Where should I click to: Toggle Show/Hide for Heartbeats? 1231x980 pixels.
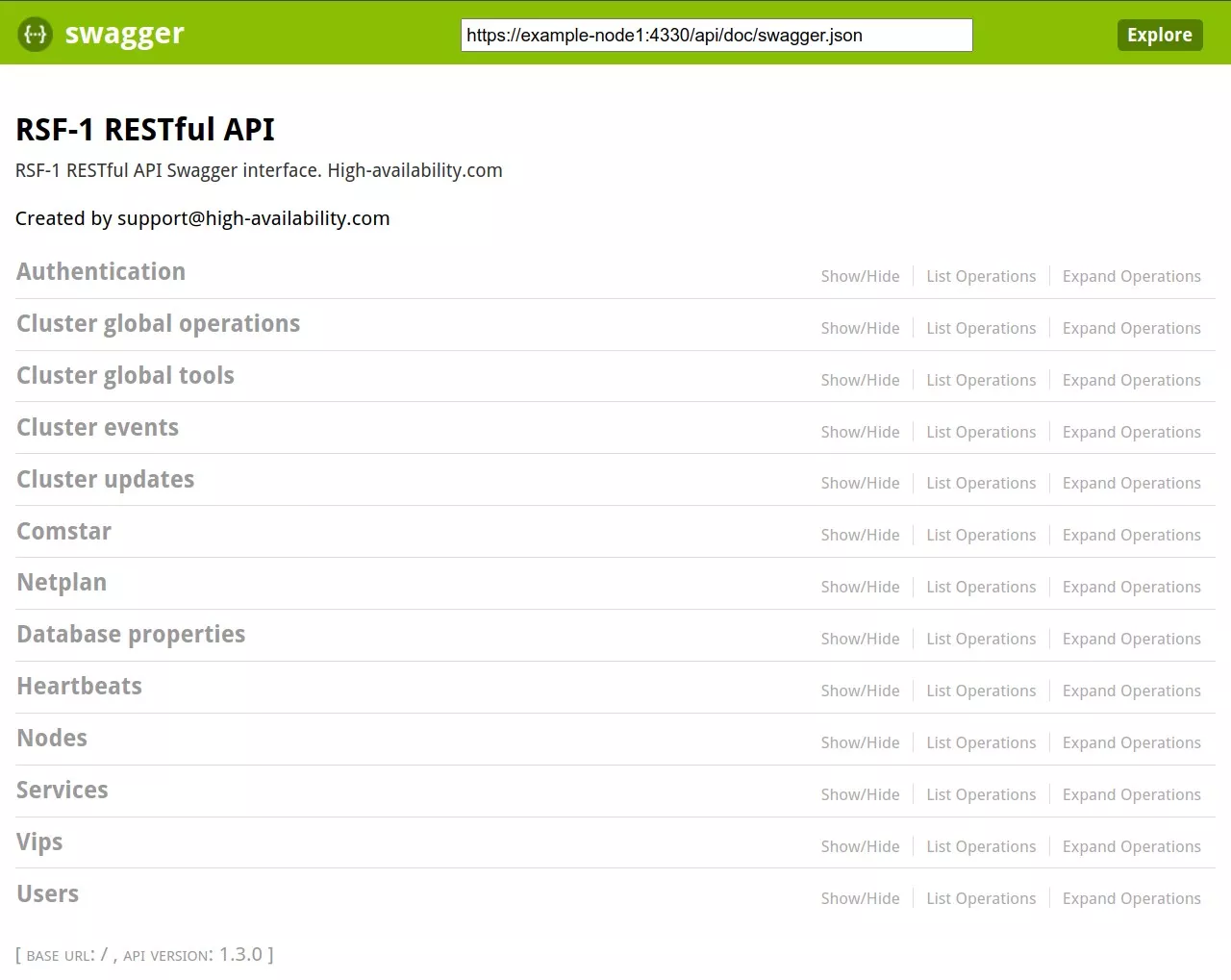(859, 691)
